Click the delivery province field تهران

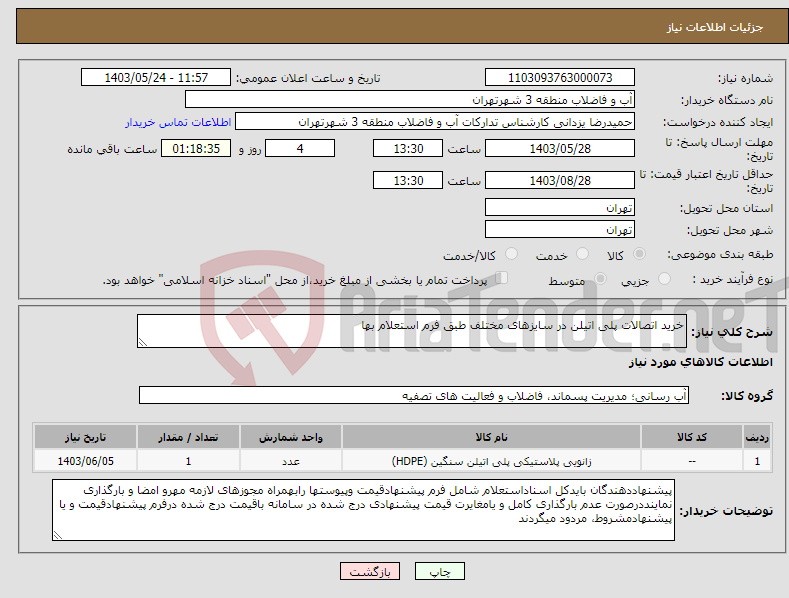coord(560,207)
